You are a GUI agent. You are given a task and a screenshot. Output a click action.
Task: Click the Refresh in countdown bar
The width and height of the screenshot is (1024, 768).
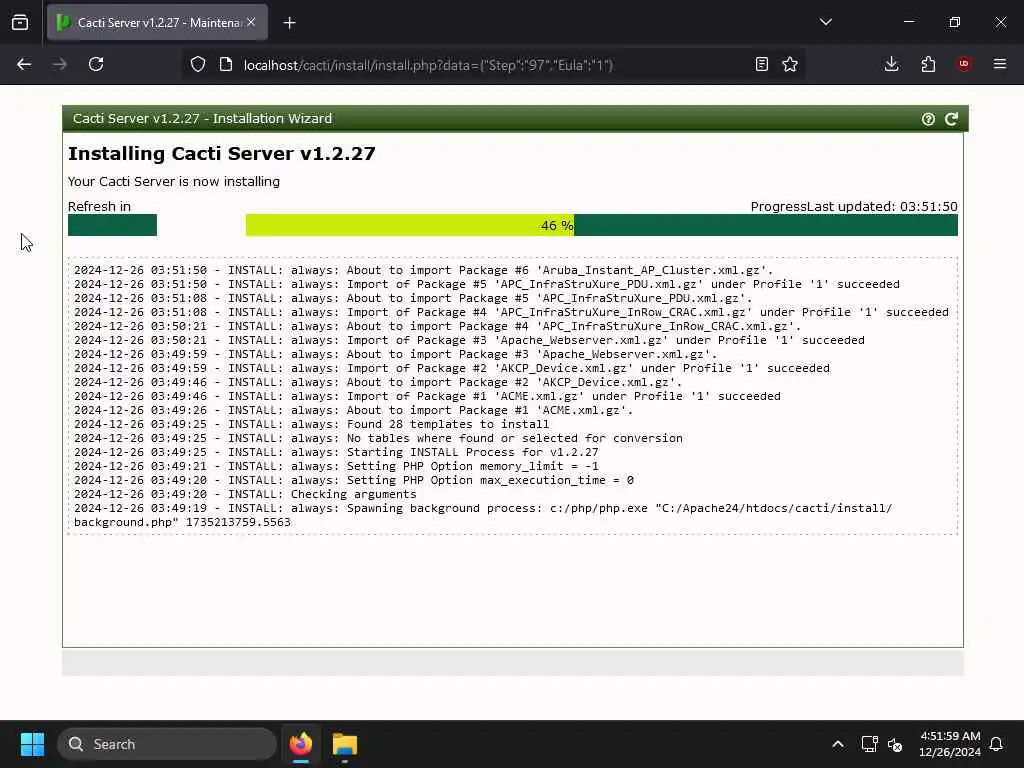point(112,225)
